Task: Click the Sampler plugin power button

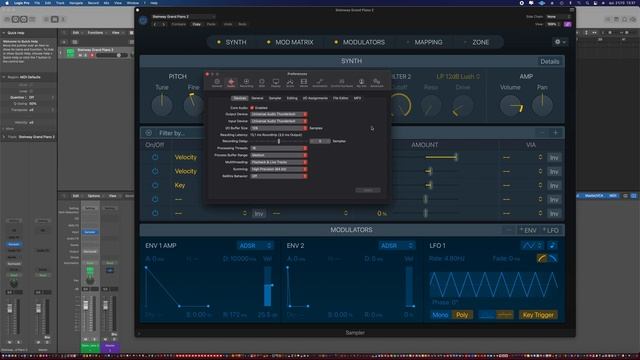Action: pos(143,20)
